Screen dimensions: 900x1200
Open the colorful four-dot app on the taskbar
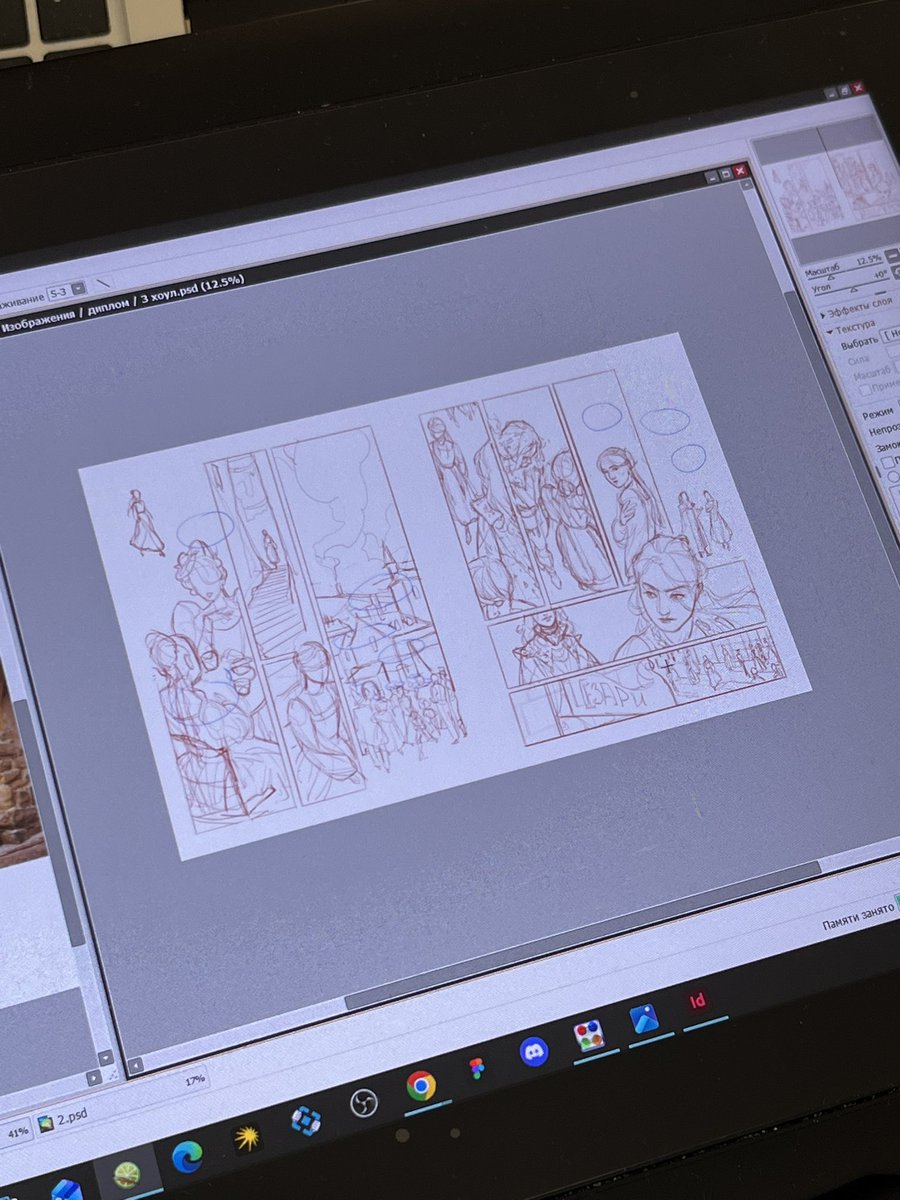pos(589,1035)
